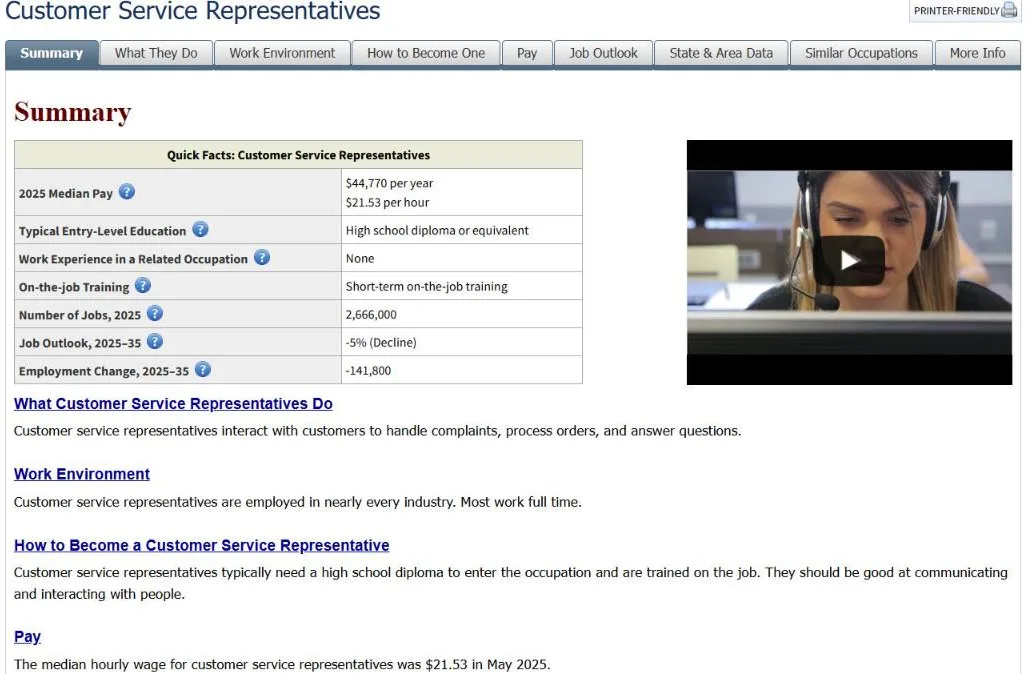Open help icon for Work Experience in Related Occupation

(x=262, y=257)
